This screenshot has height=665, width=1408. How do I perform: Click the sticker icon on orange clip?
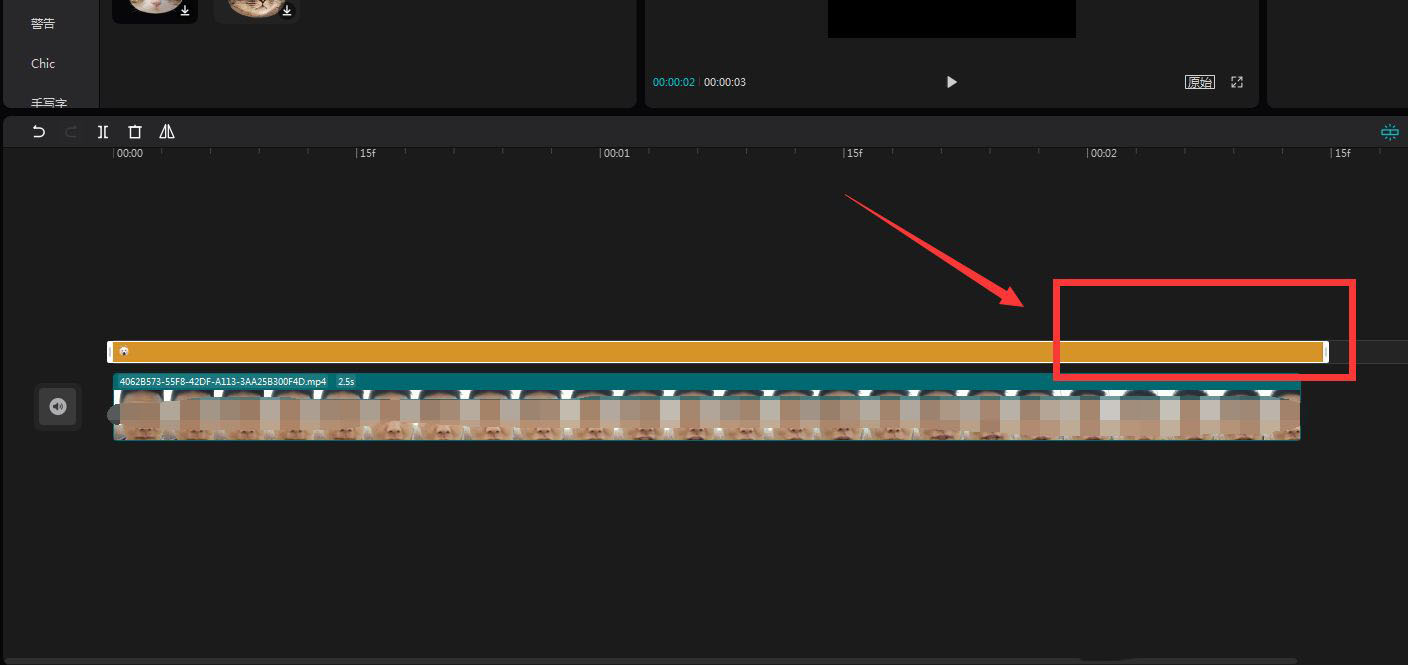[124, 352]
